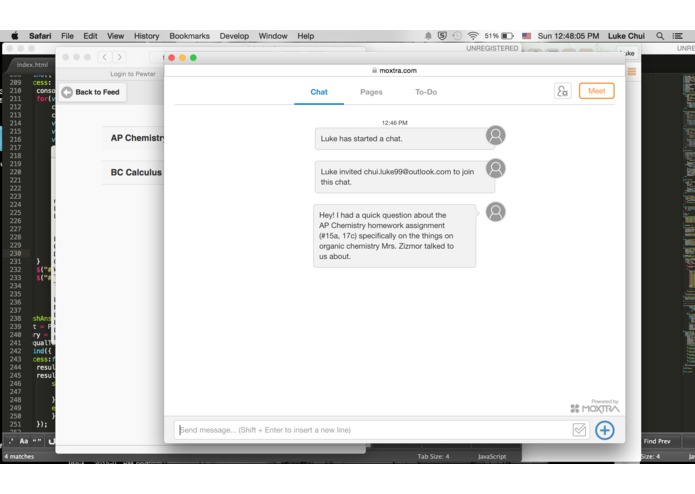Click avatar beside the invite message
The height and width of the screenshot is (494, 695).
(x=496, y=168)
